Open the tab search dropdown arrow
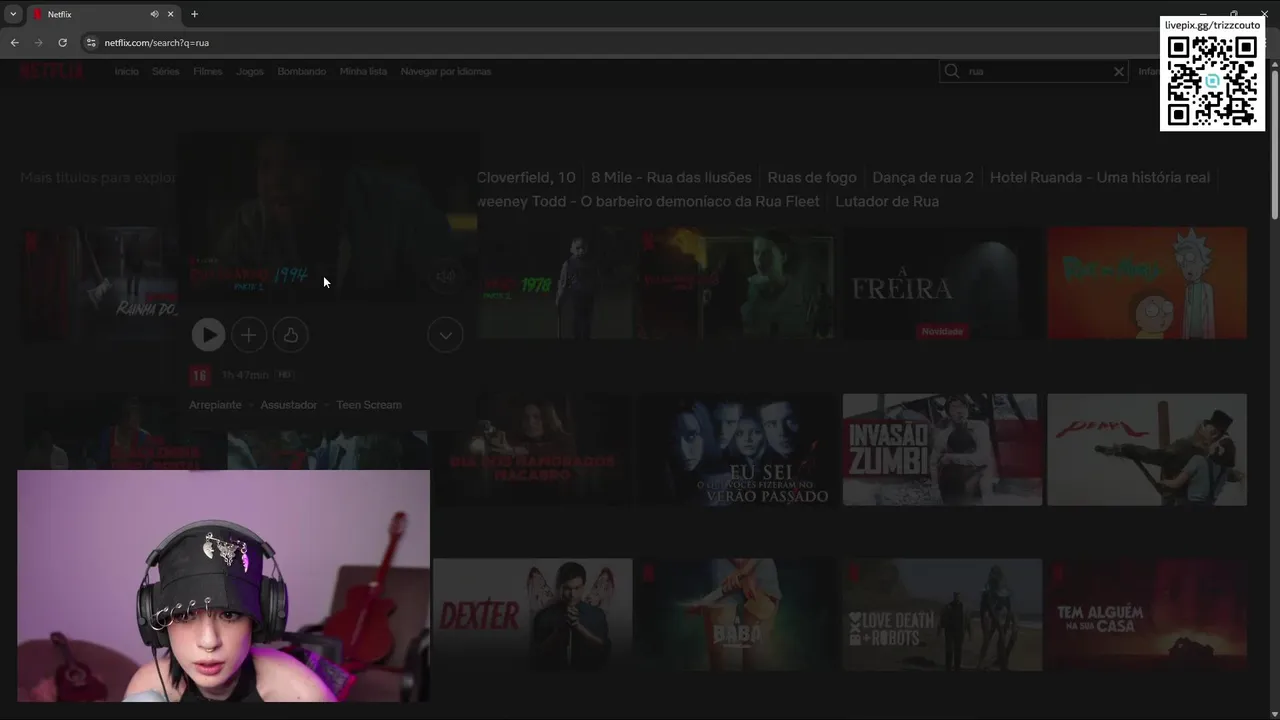 tap(12, 14)
